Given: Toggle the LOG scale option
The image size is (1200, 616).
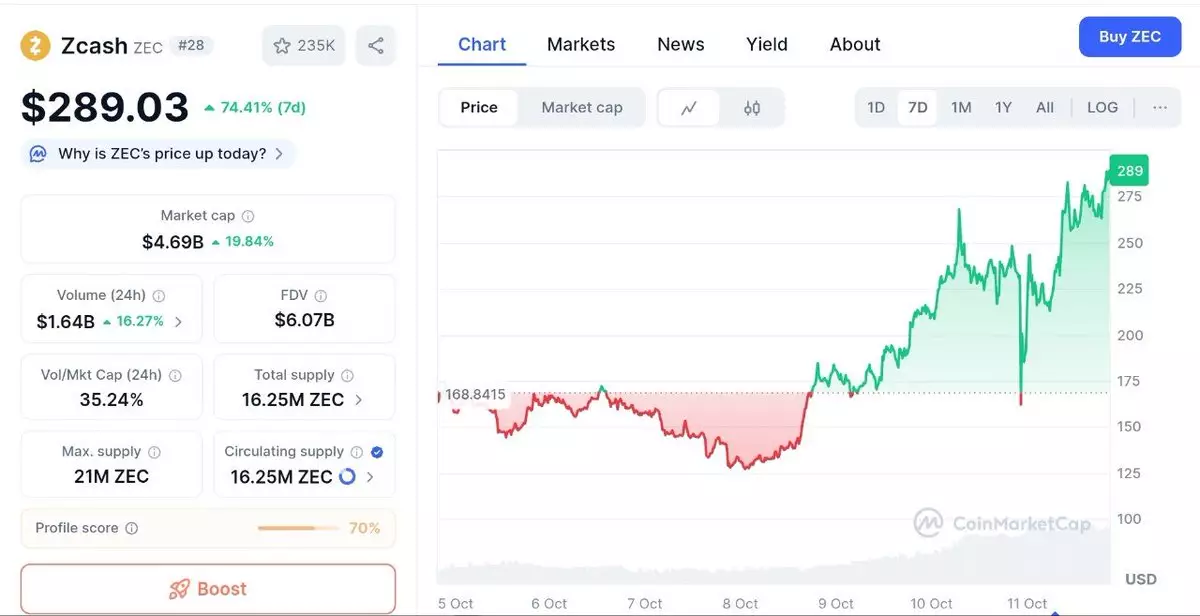Looking at the screenshot, I should 1102,108.
